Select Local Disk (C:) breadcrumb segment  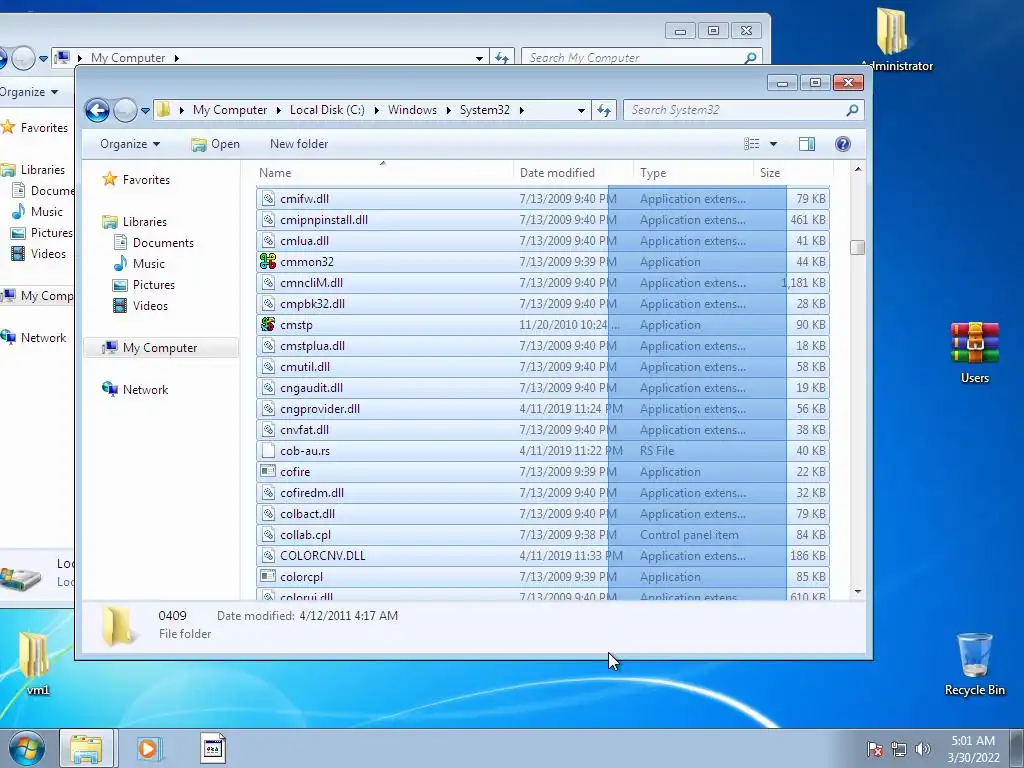[x=327, y=110]
